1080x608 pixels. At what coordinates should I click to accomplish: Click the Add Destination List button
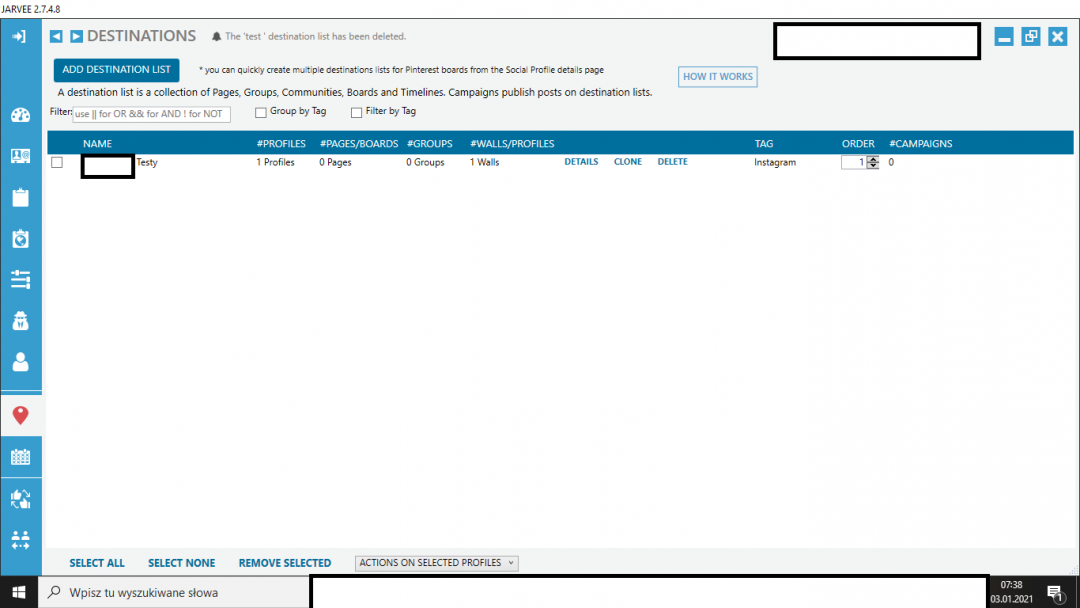(116, 70)
